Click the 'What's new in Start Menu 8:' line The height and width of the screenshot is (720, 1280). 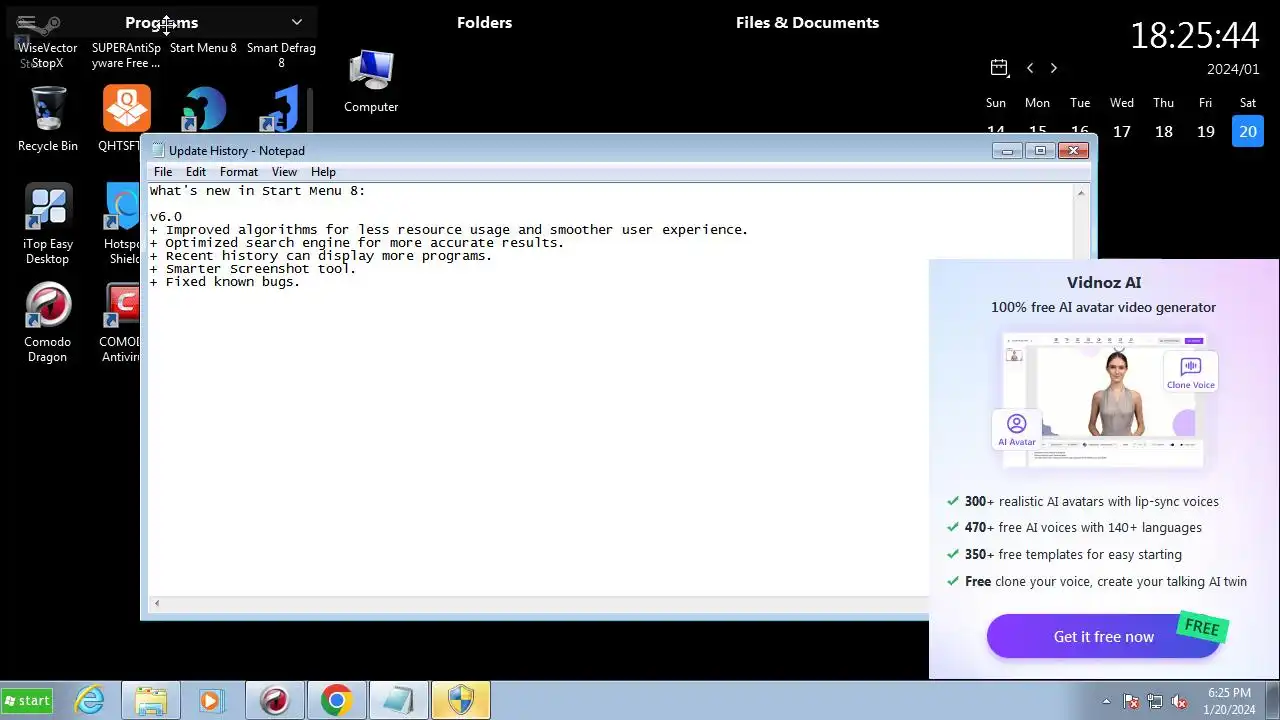tap(258, 190)
